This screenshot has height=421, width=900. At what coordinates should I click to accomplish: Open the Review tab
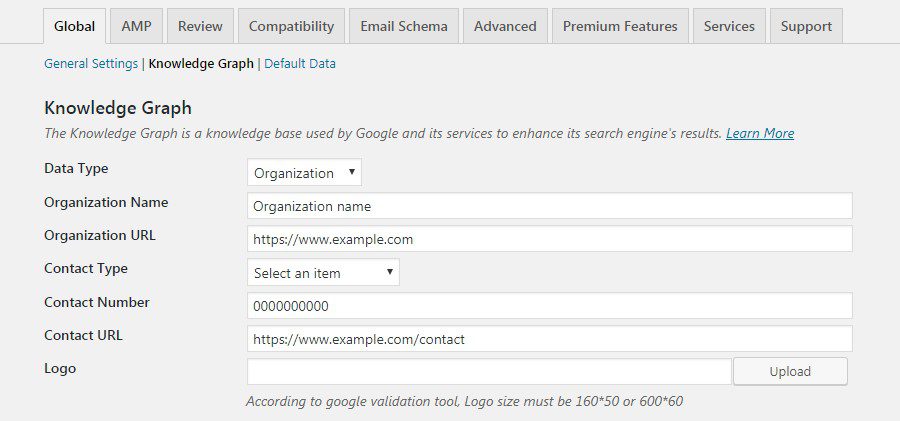(200, 26)
